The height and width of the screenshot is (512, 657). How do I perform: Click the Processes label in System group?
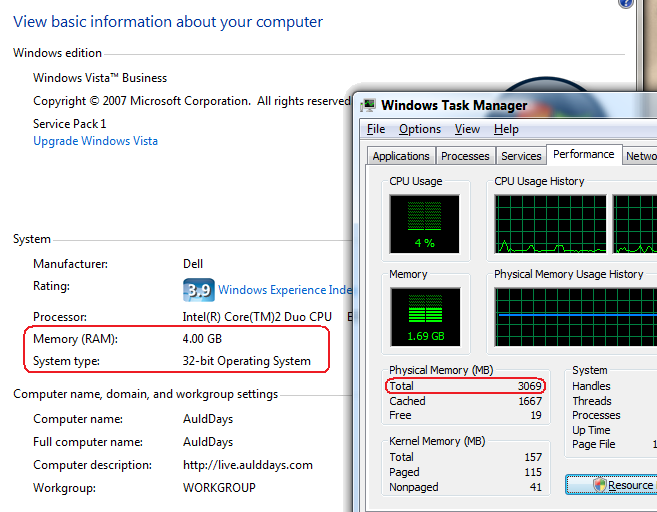click(596, 415)
